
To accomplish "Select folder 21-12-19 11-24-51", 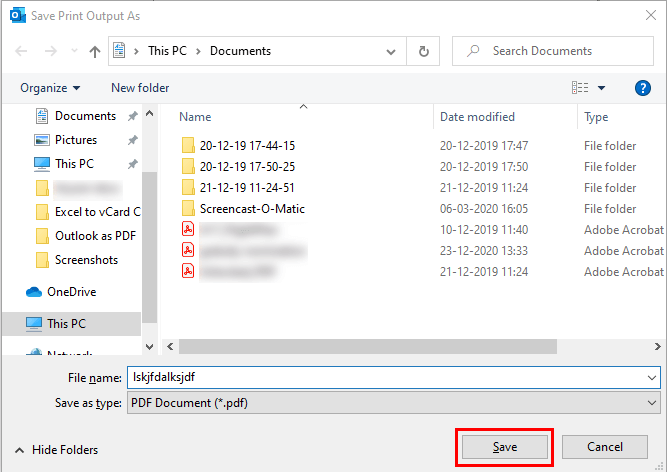I will 247,188.
